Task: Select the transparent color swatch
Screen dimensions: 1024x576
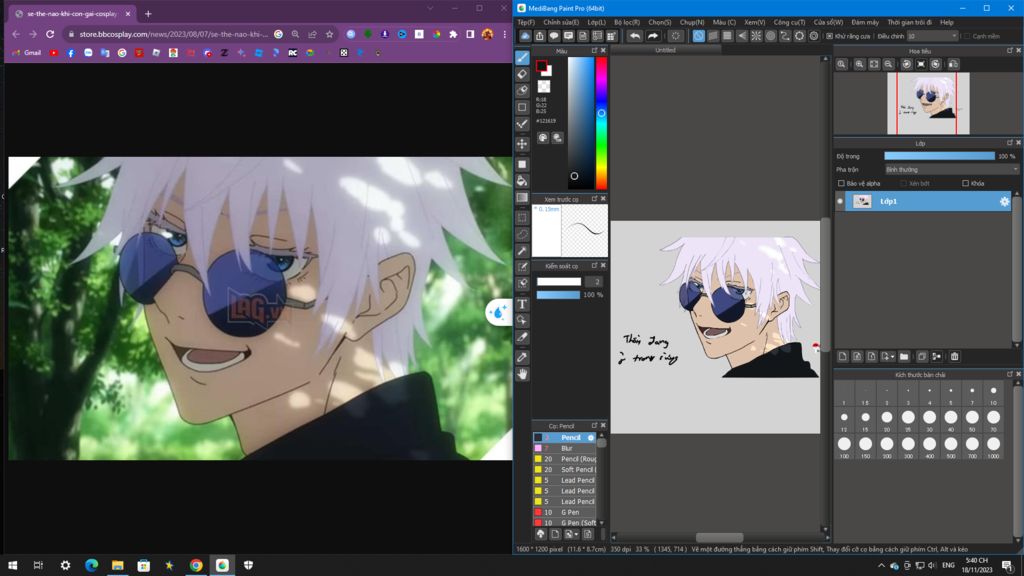Action: coord(543,86)
